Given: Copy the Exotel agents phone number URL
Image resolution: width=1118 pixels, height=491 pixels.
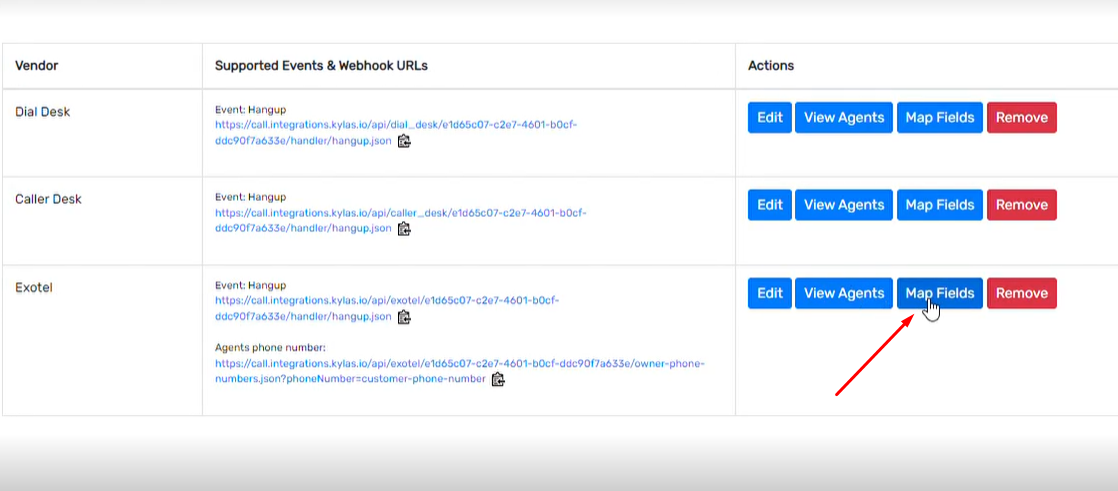Looking at the screenshot, I should pos(498,379).
